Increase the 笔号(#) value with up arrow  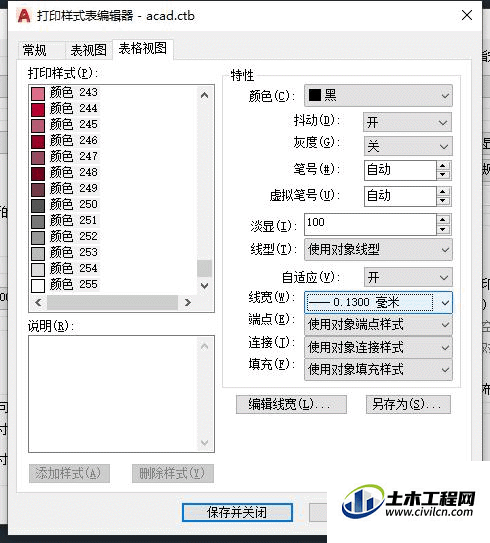443,166
